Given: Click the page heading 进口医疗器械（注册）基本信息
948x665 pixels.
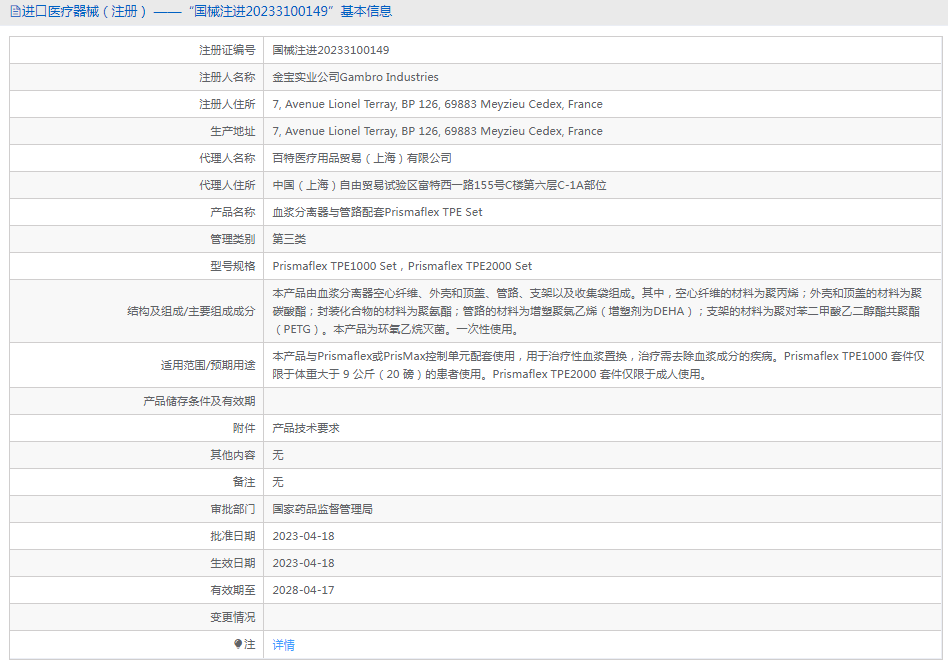Looking at the screenshot, I should 207,11.
